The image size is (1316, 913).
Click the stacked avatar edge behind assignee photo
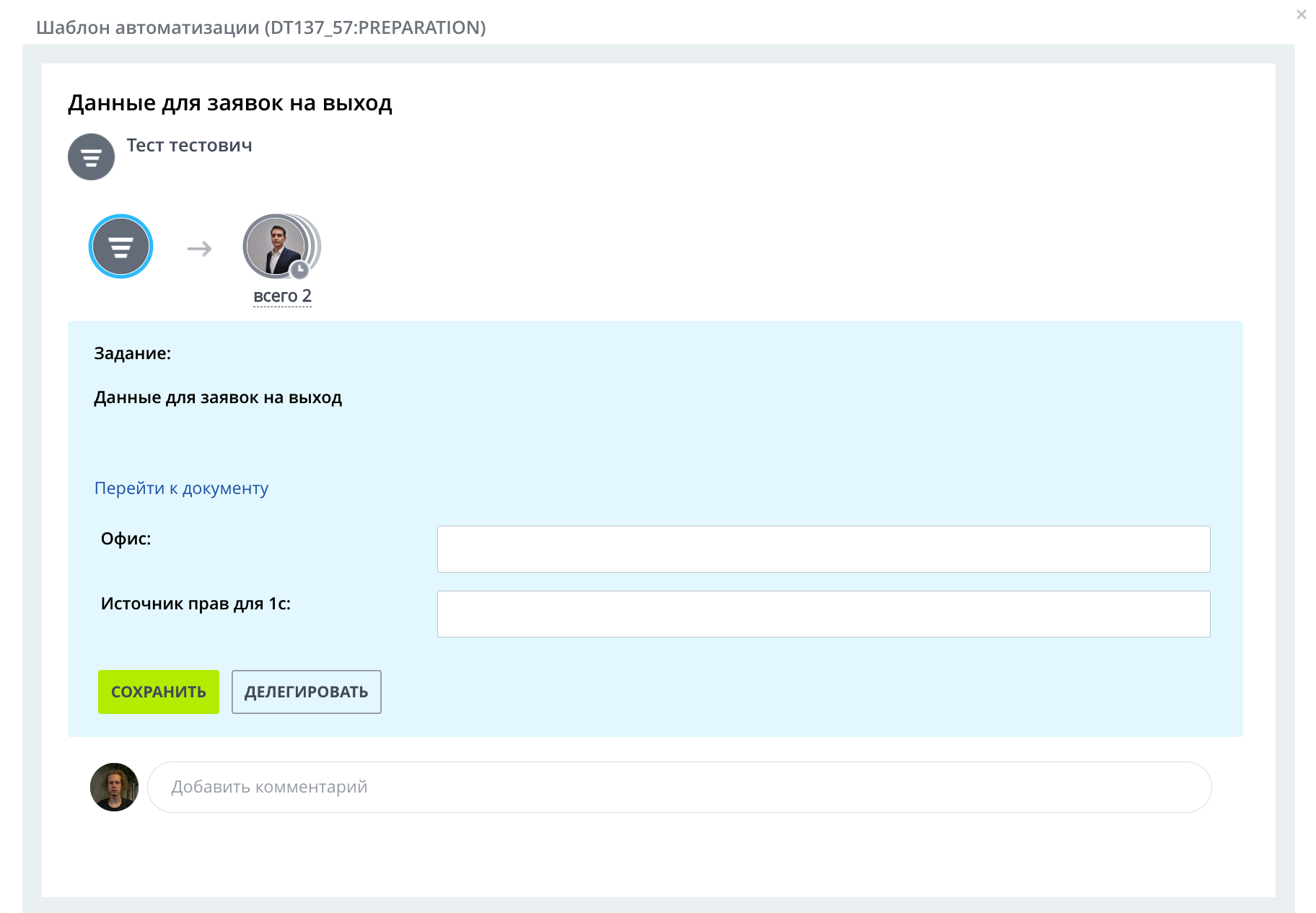(x=316, y=244)
